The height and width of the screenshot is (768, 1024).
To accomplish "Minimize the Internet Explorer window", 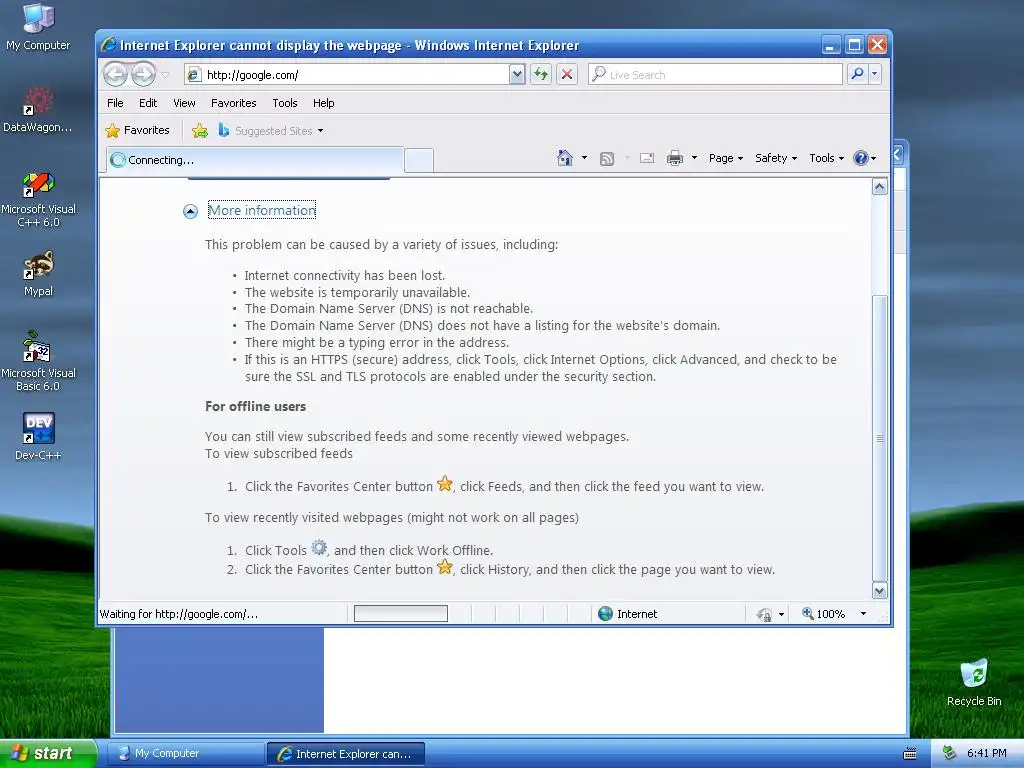I will 830,45.
